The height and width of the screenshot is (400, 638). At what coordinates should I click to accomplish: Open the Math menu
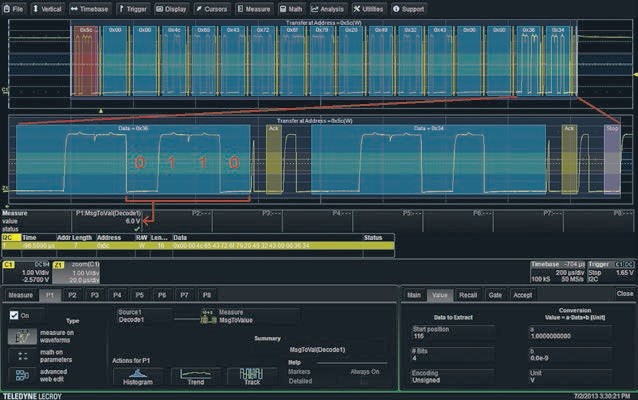(x=291, y=9)
